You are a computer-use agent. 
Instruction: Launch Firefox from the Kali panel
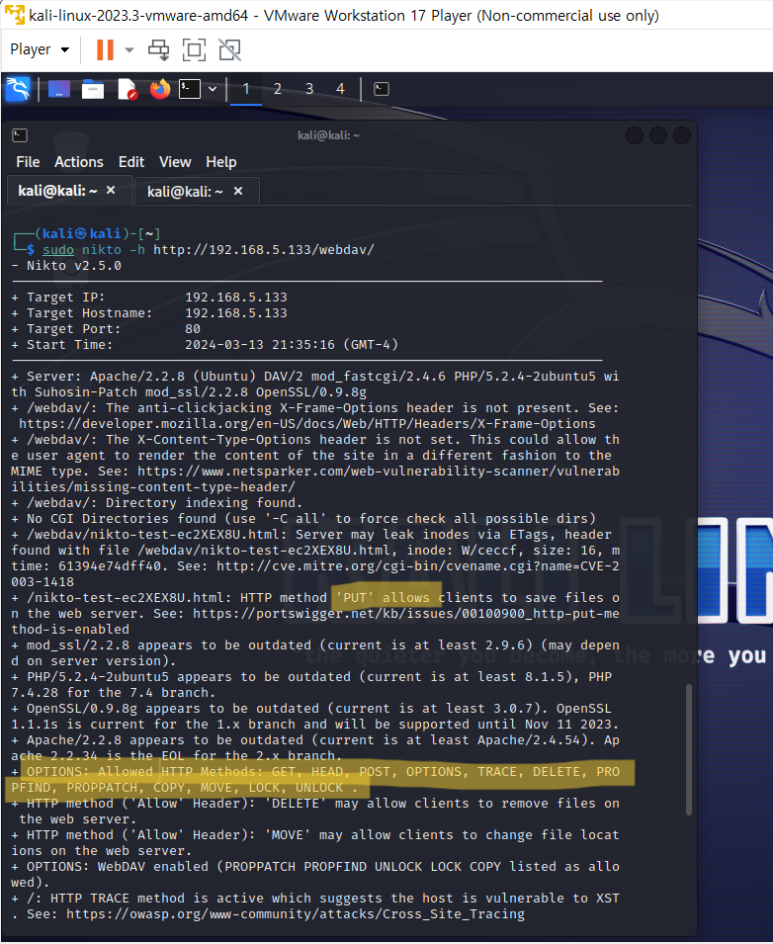click(160, 90)
